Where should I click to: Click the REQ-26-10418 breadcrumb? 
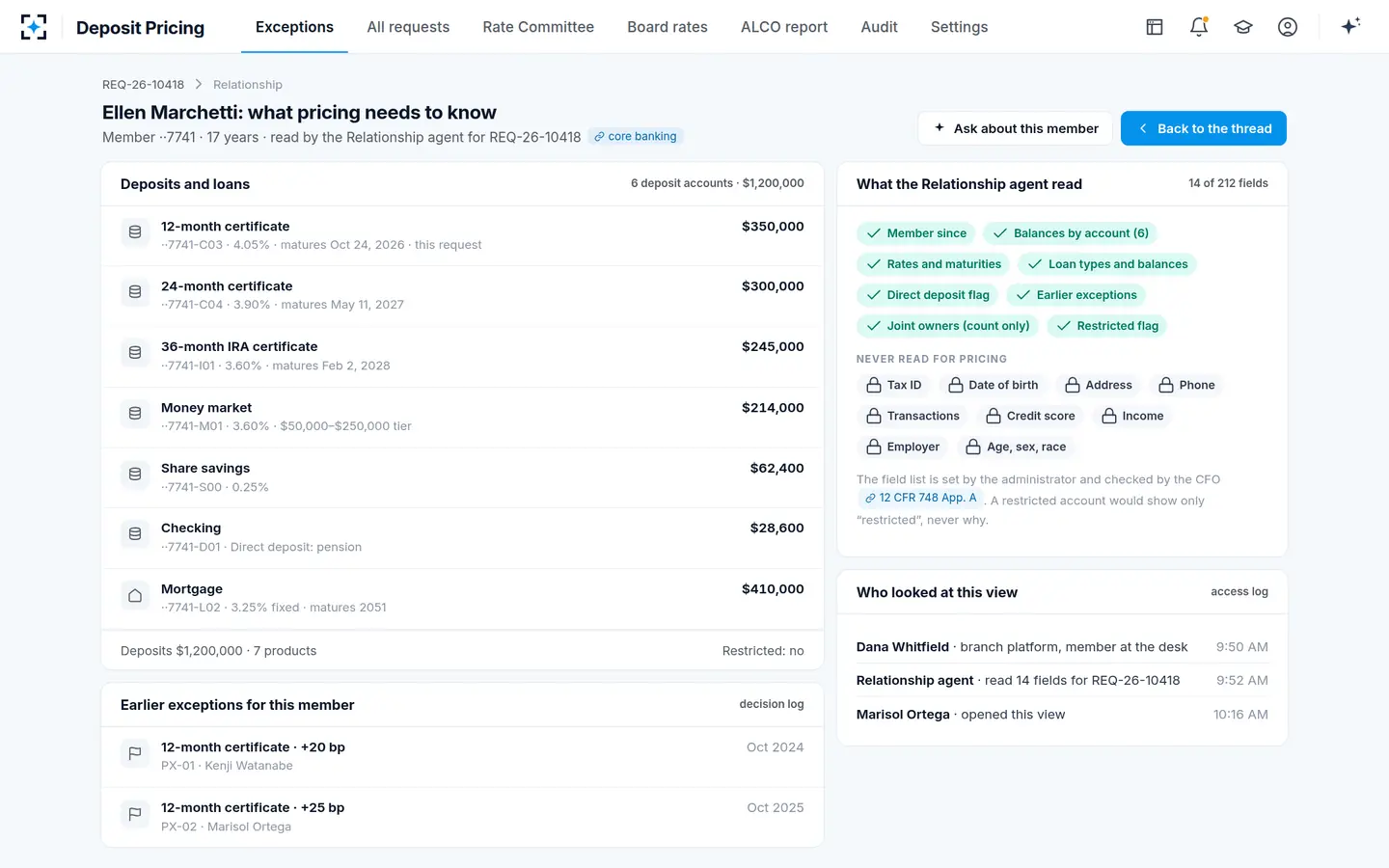coord(143,85)
